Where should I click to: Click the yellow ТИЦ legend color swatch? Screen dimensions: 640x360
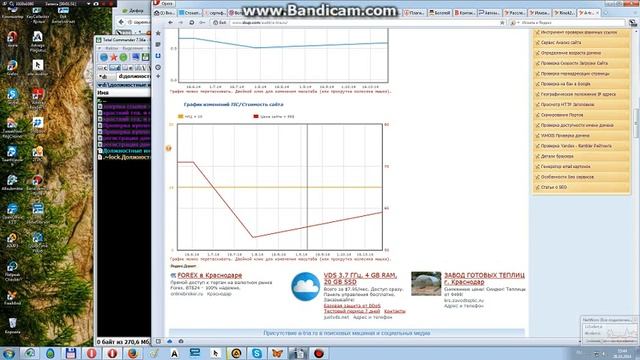pyautogui.click(x=180, y=117)
